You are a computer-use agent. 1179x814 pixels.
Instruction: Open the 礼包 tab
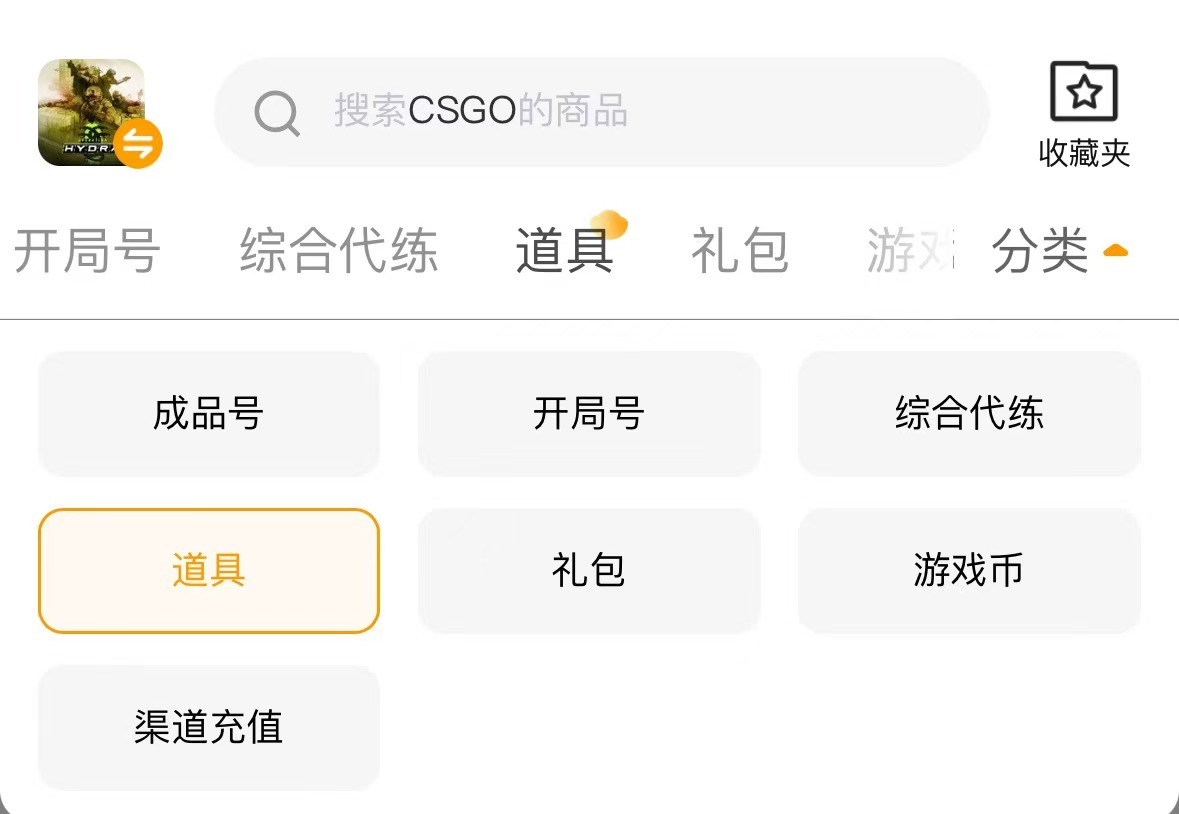739,250
